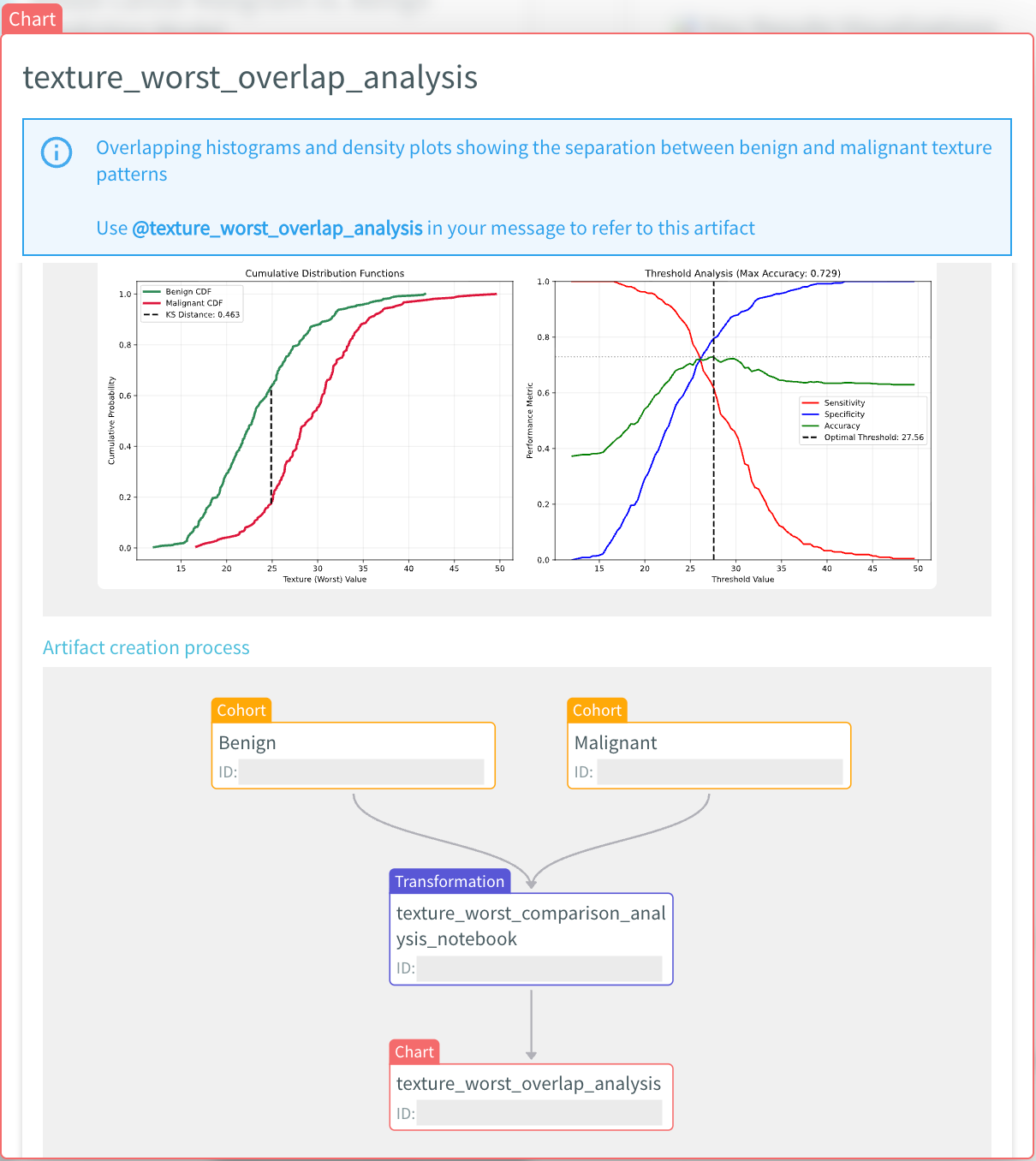The image size is (1036, 1161).
Task: Click the orange Cohort tag above Malignant
Action: pos(597,710)
